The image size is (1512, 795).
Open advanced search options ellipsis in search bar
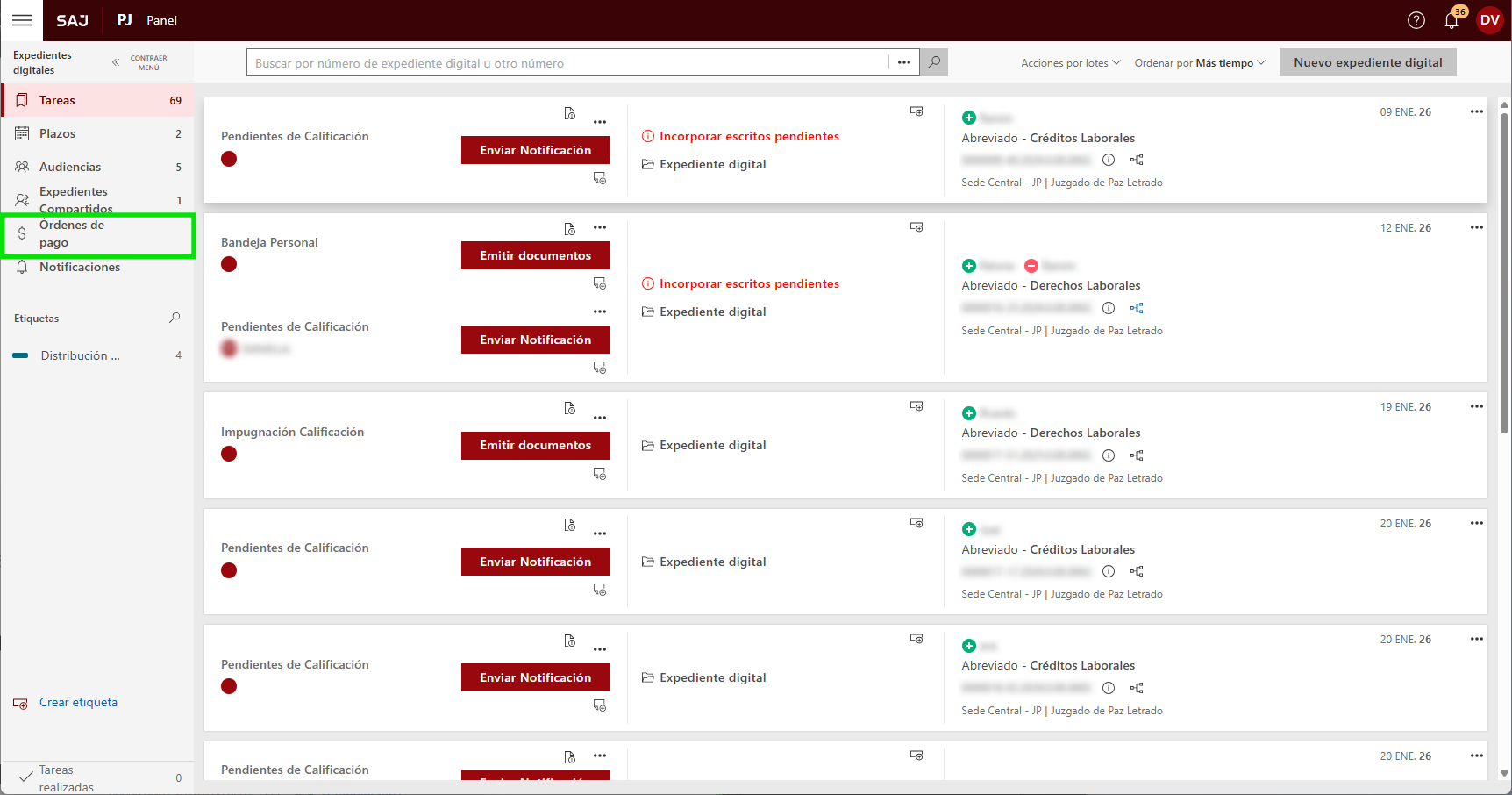[x=904, y=62]
